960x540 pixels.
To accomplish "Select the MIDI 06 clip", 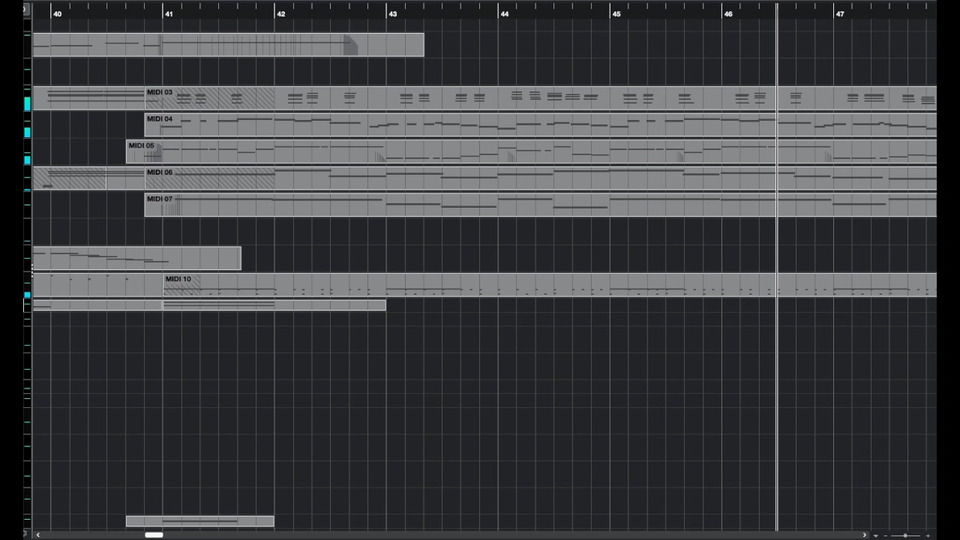I will pos(541,178).
